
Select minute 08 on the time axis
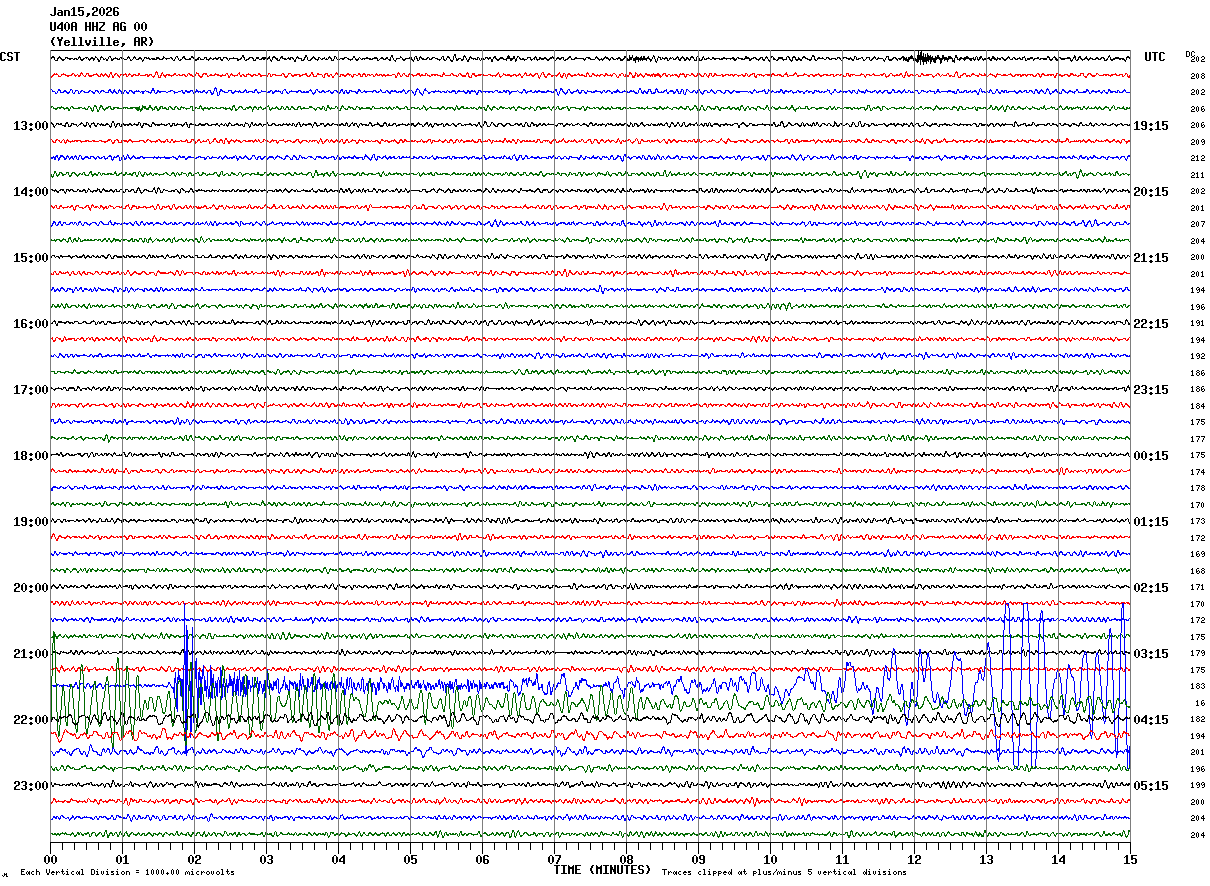(626, 859)
